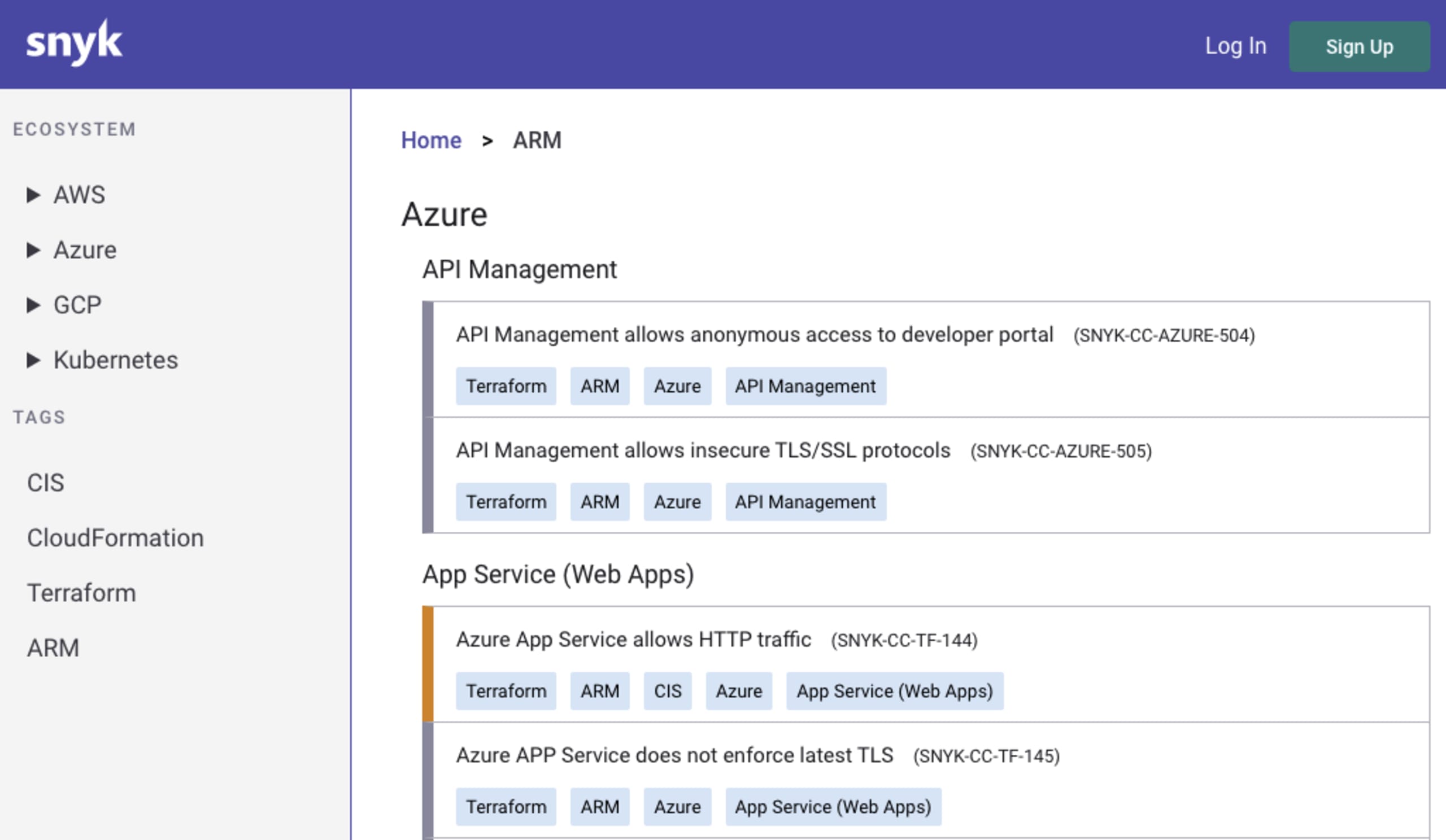Click Azure tag on HTTP traffic rule
Viewport: 1446px width, 840px height.
(x=738, y=692)
